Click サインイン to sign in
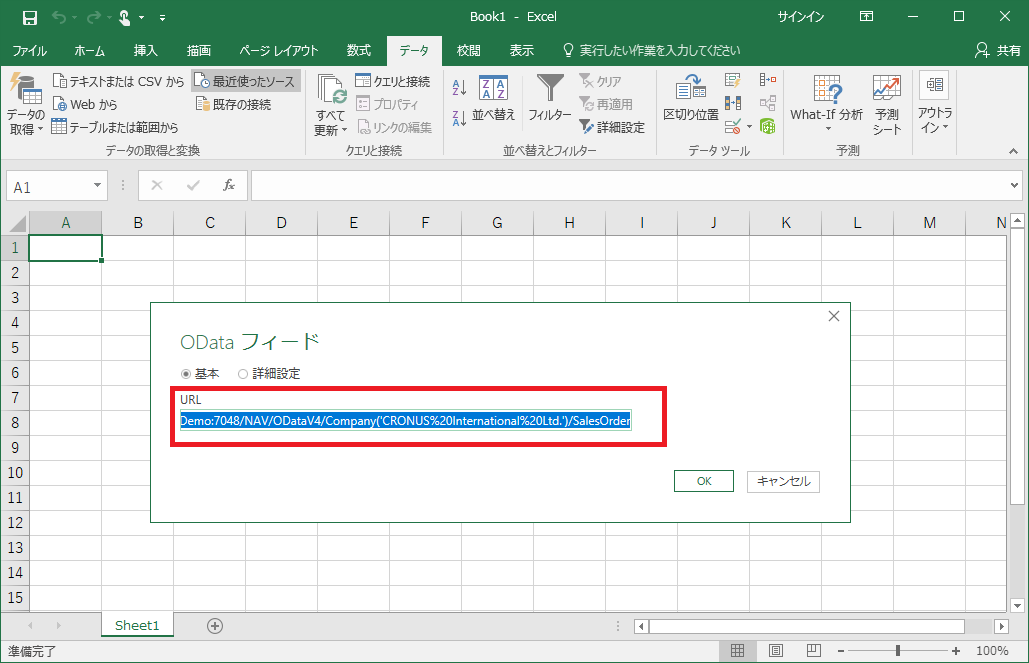This screenshot has width=1029, height=663. [x=801, y=17]
